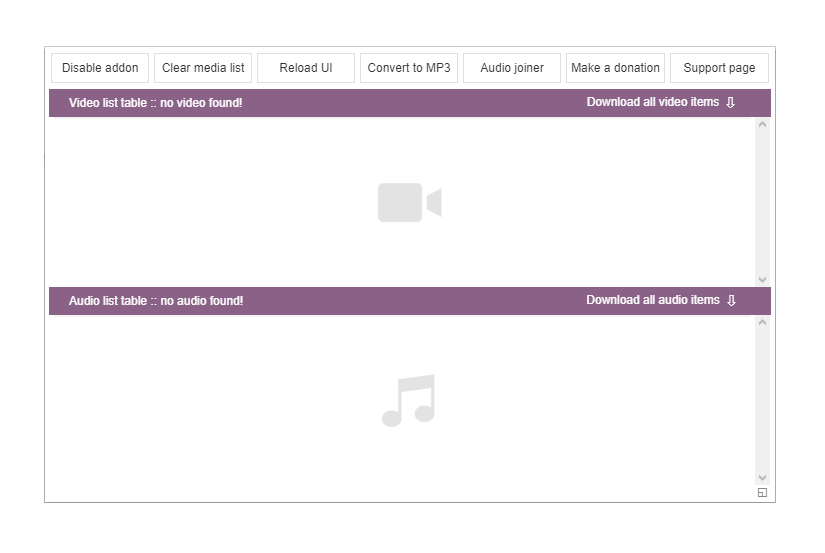Click the audio list scrollbar track
This screenshot has height=553, width=825.
(762, 400)
